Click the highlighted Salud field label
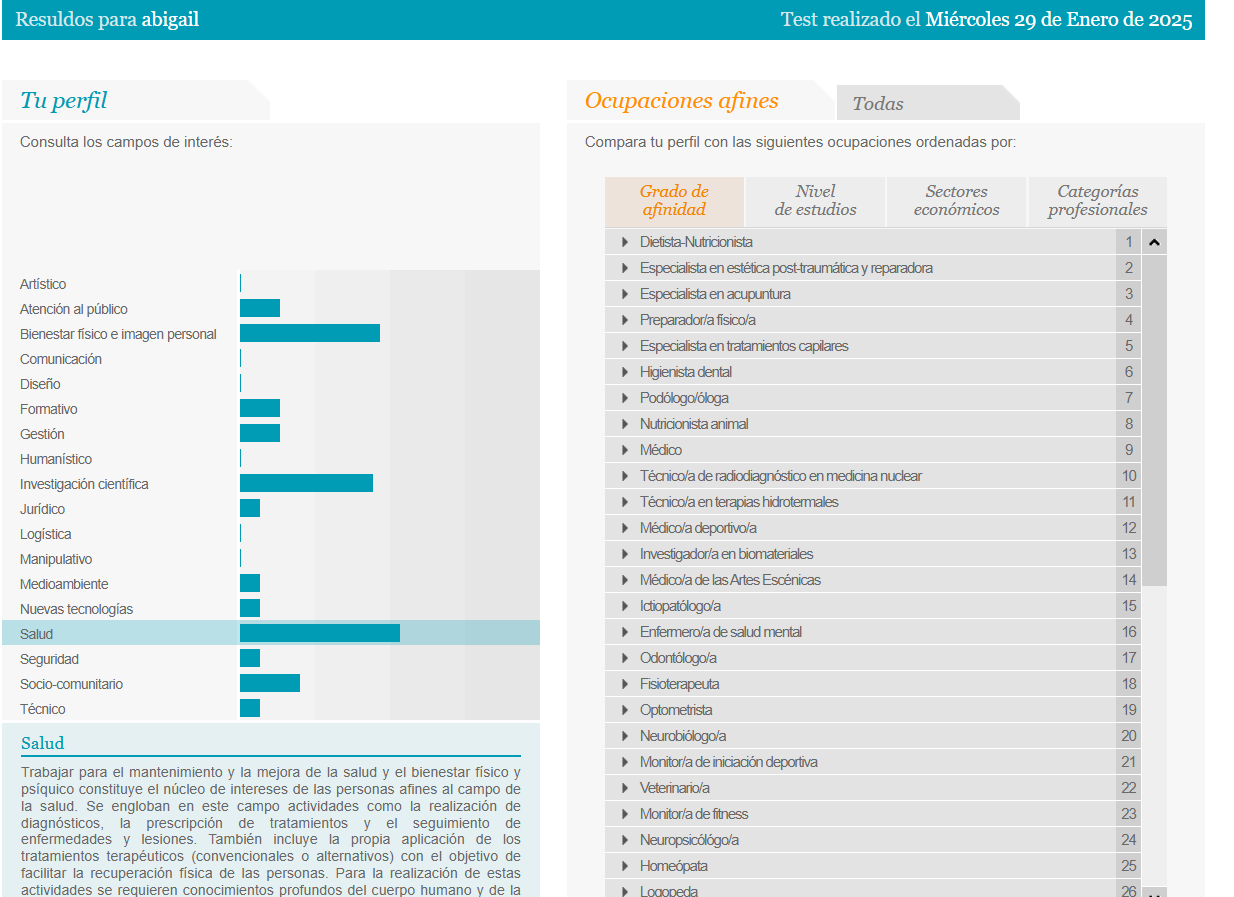 [x=37, y=634]
